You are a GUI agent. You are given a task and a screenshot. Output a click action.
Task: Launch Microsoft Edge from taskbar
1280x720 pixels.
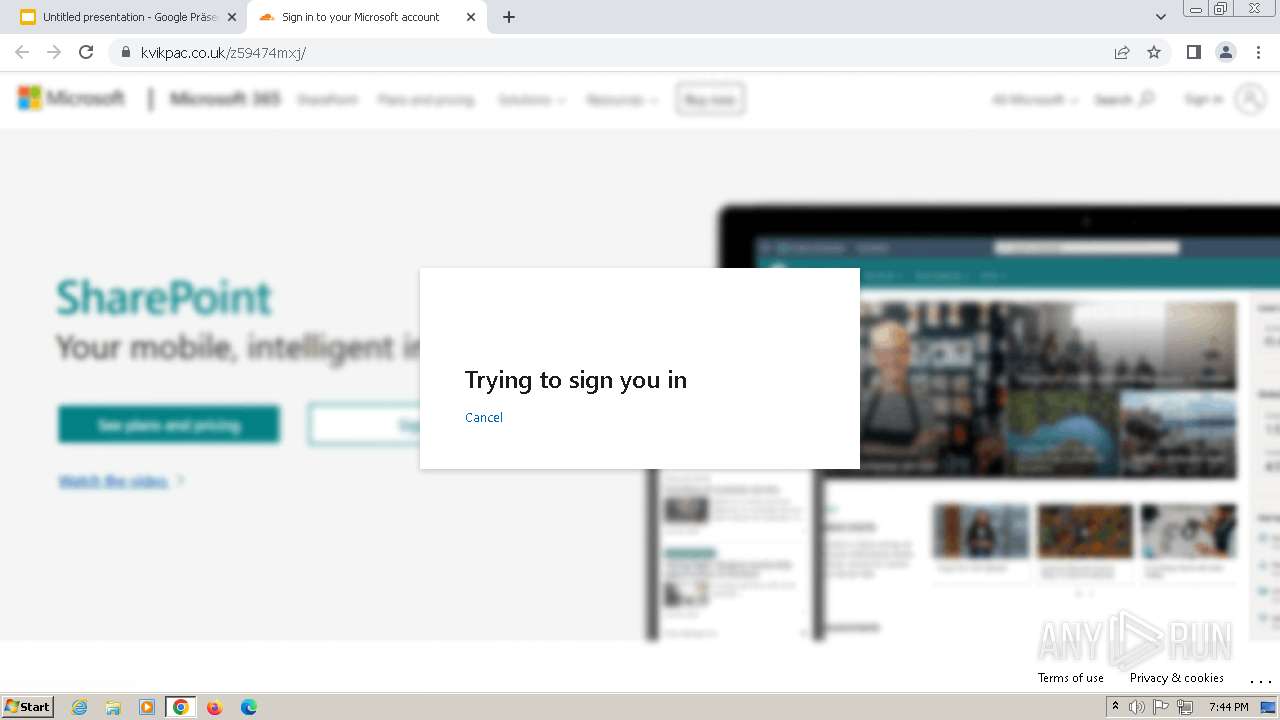tap(249, 707)
